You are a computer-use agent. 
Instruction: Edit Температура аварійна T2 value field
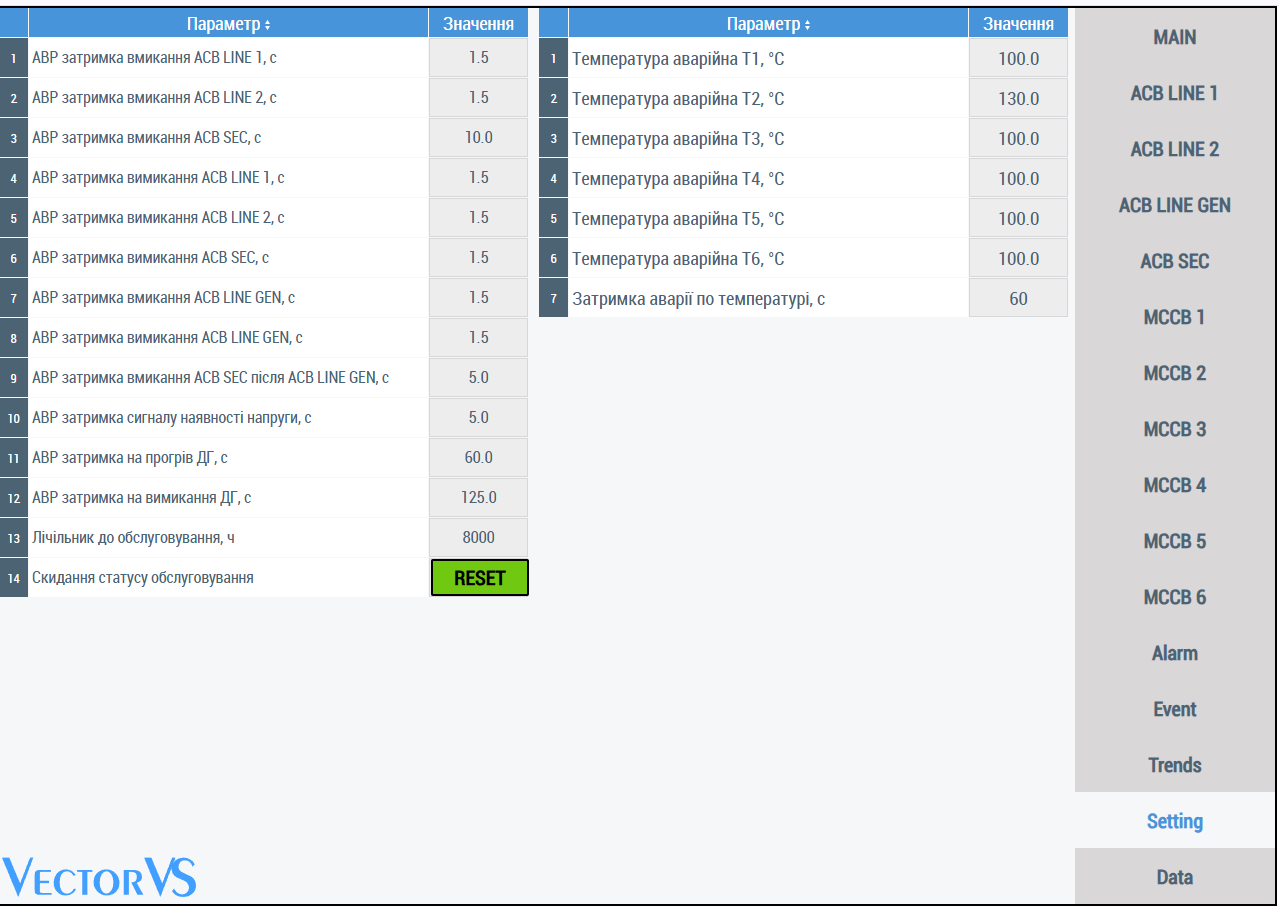[x=1018, y=99]
